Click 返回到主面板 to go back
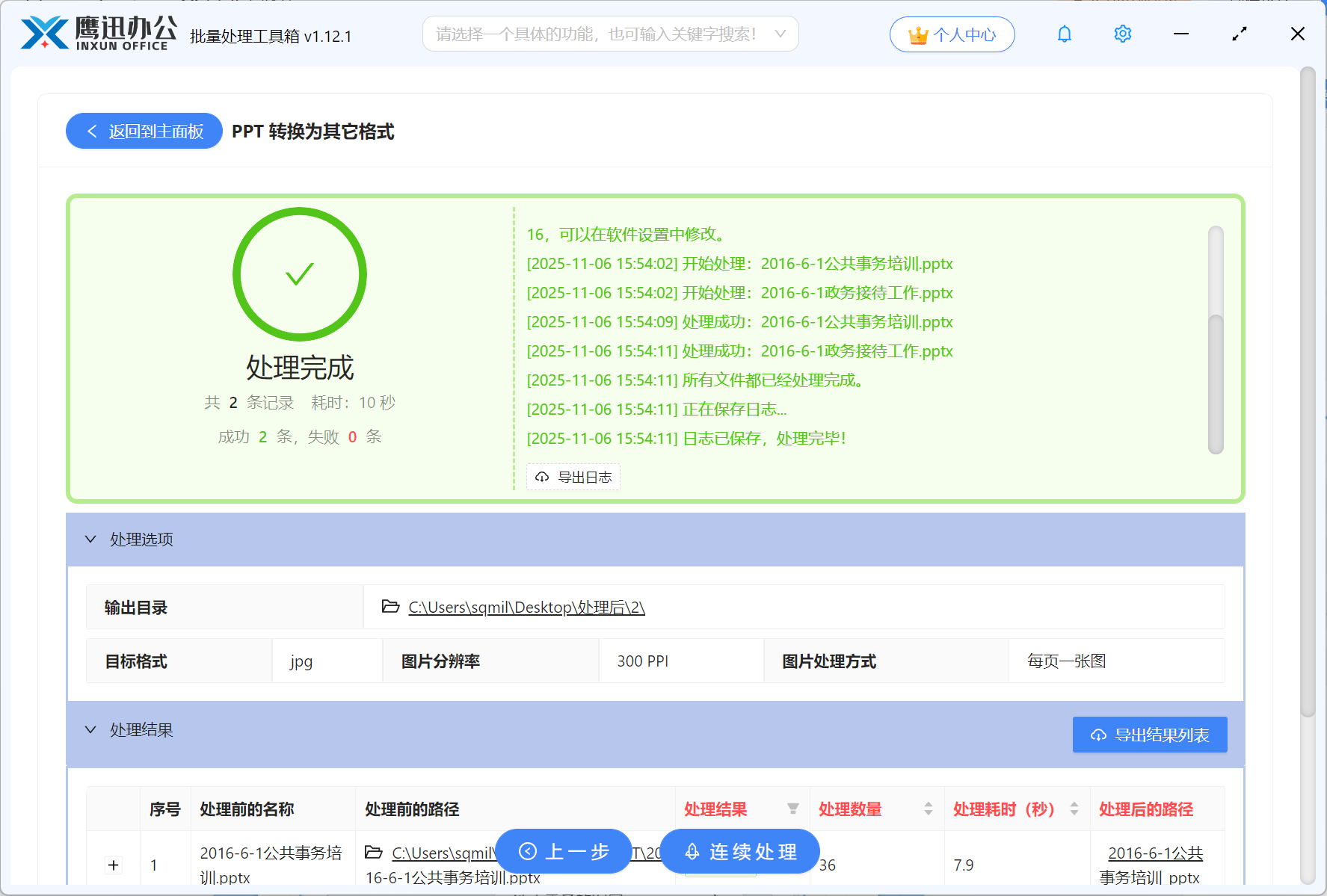 (144, 131)
